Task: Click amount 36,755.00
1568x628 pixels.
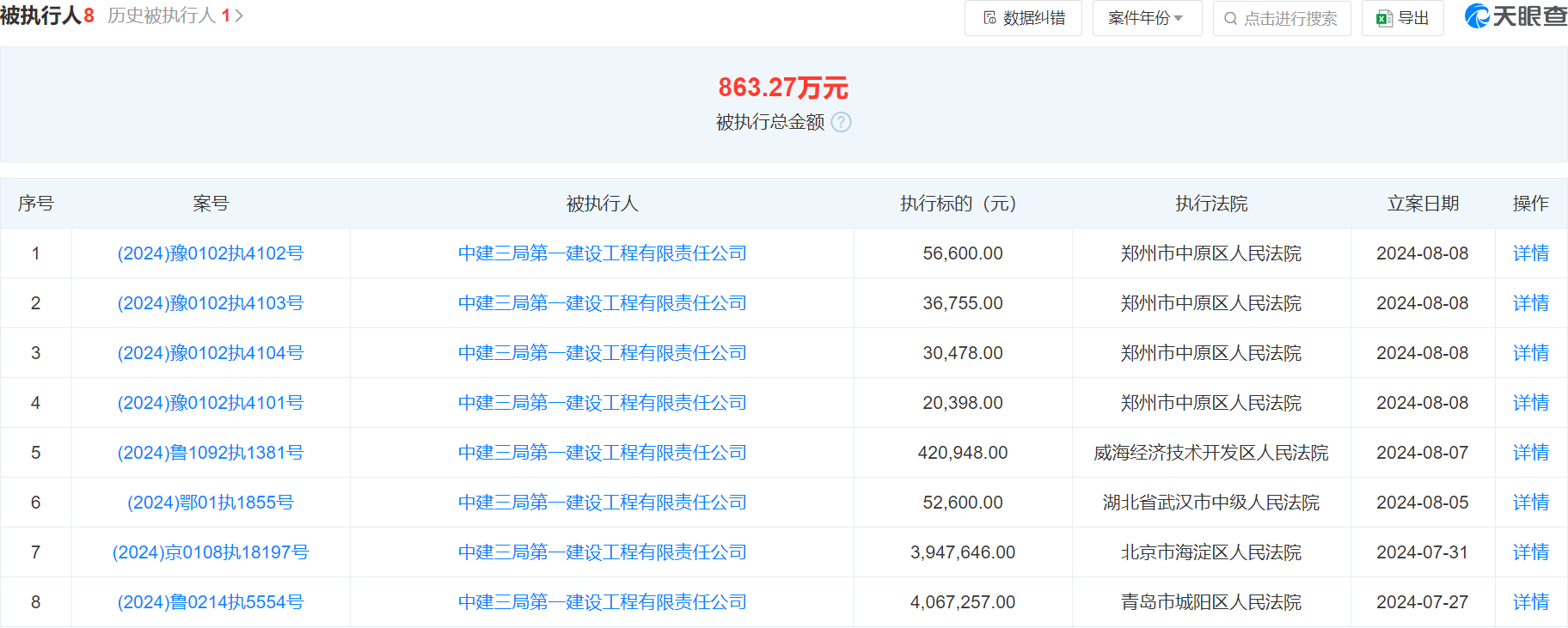Action: 963,303
